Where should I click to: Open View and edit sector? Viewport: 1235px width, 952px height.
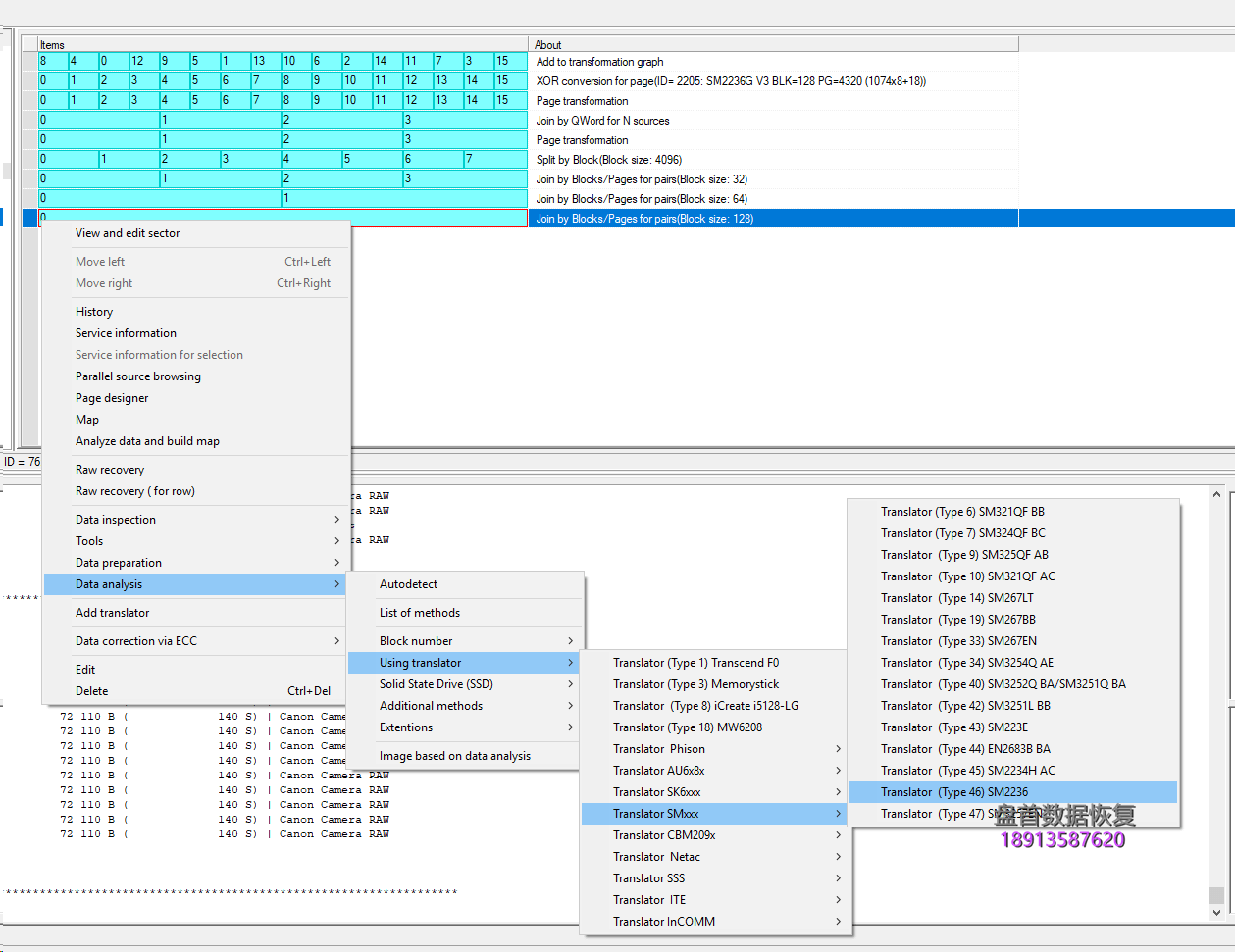click(x=128, y=233)
